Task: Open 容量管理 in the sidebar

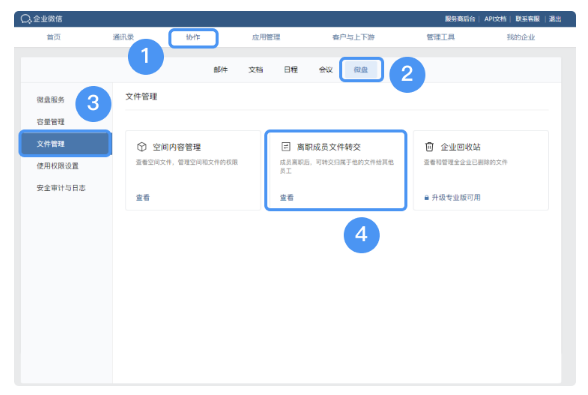Action: click(50, 122)
